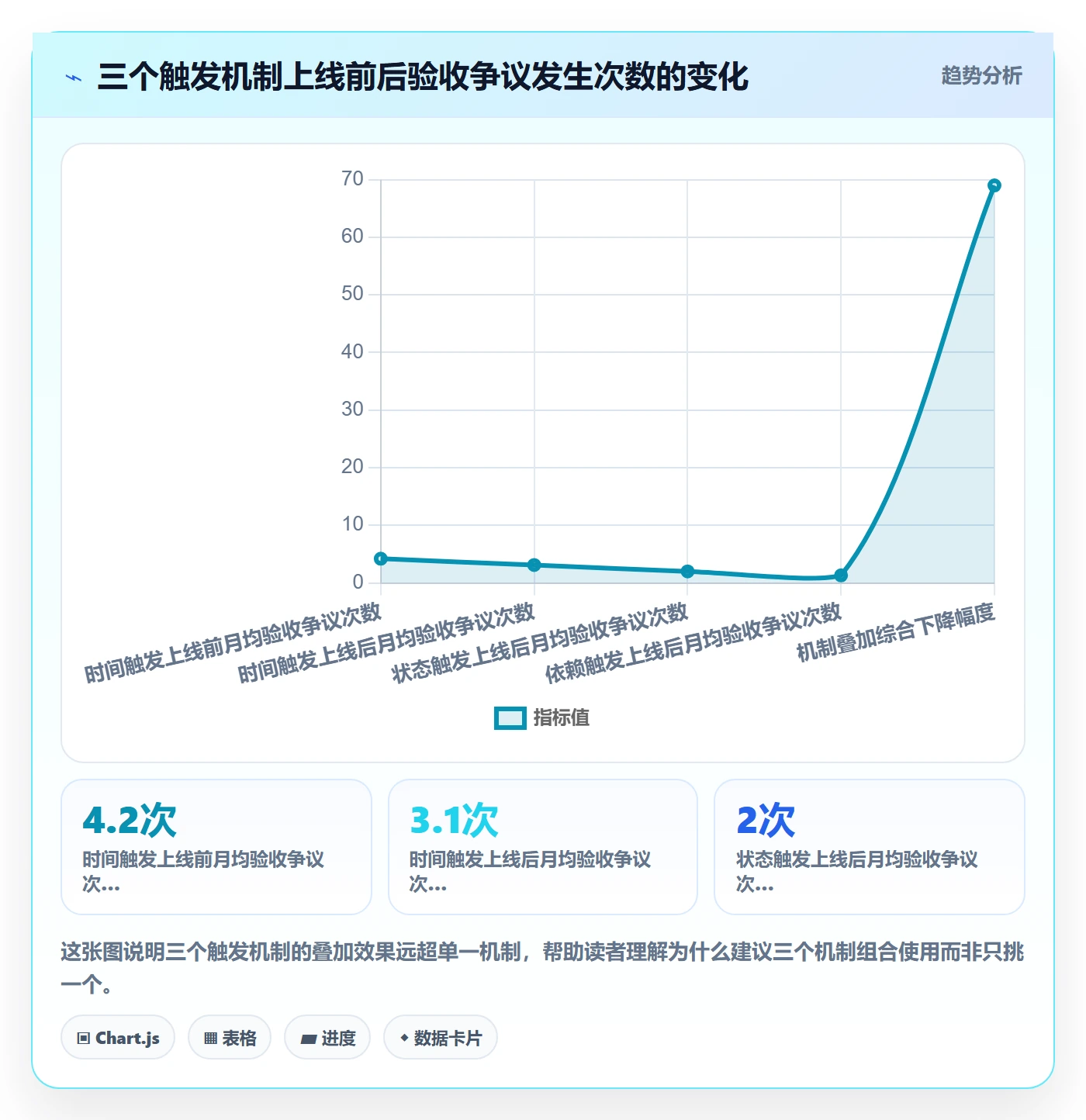Toggle the 指标值 legend color box

coord(510,718)
